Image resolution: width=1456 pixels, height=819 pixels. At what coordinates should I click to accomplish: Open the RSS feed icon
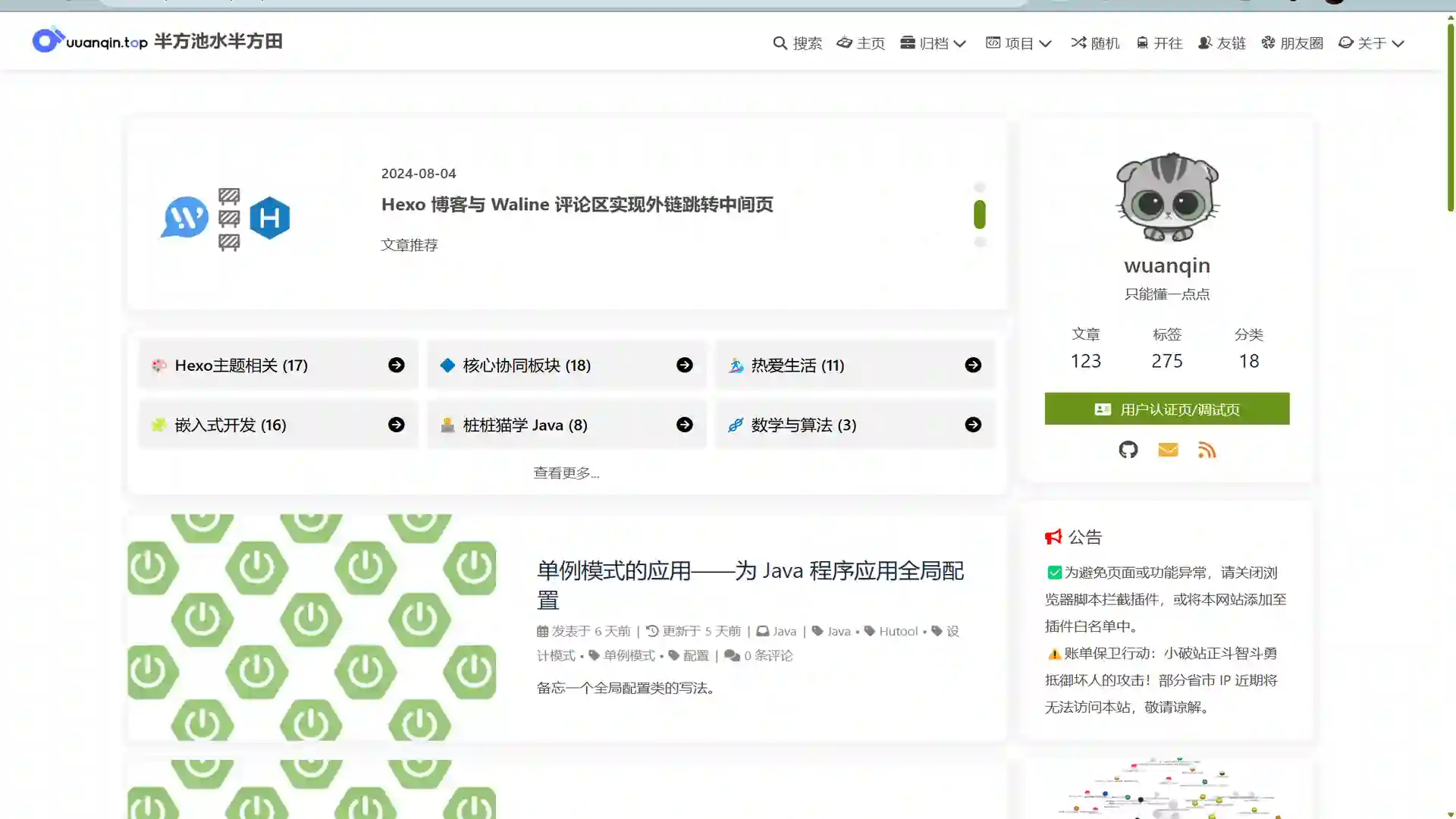point(1207,450)
